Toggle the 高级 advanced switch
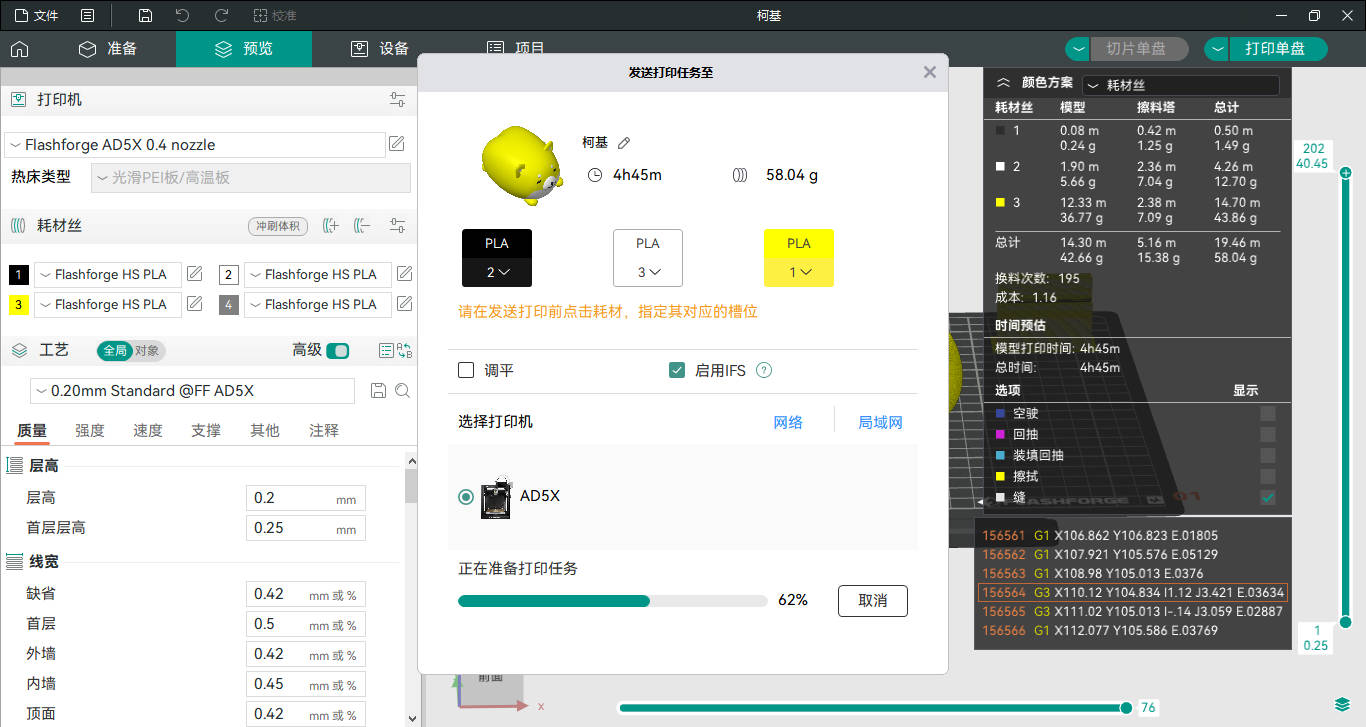Viewport: 1366px width, 727px height. click(x=338, y=351)
